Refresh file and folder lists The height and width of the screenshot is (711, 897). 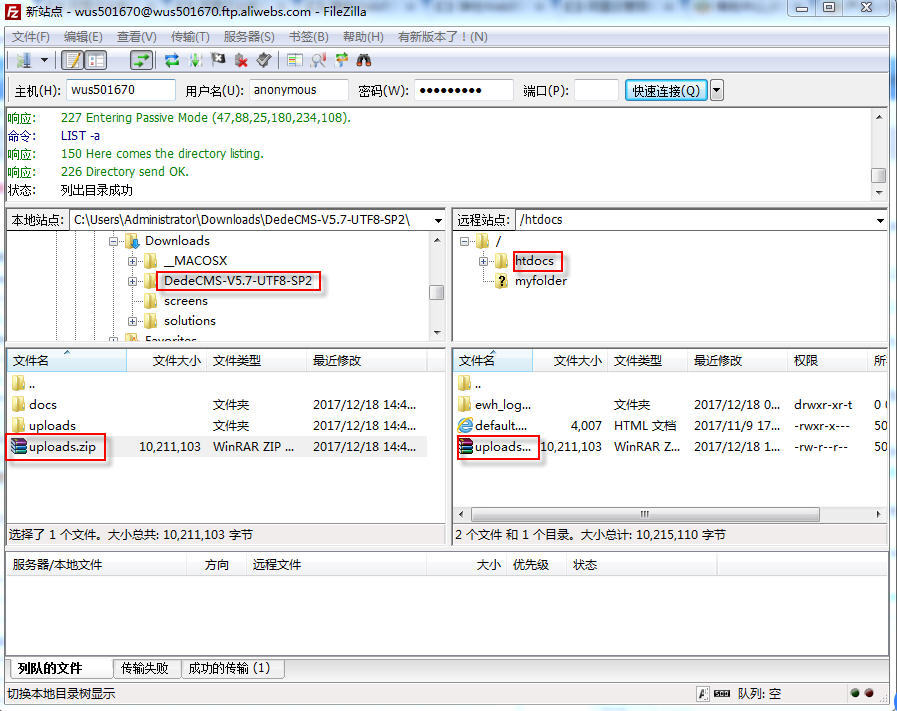pos(172,60)
